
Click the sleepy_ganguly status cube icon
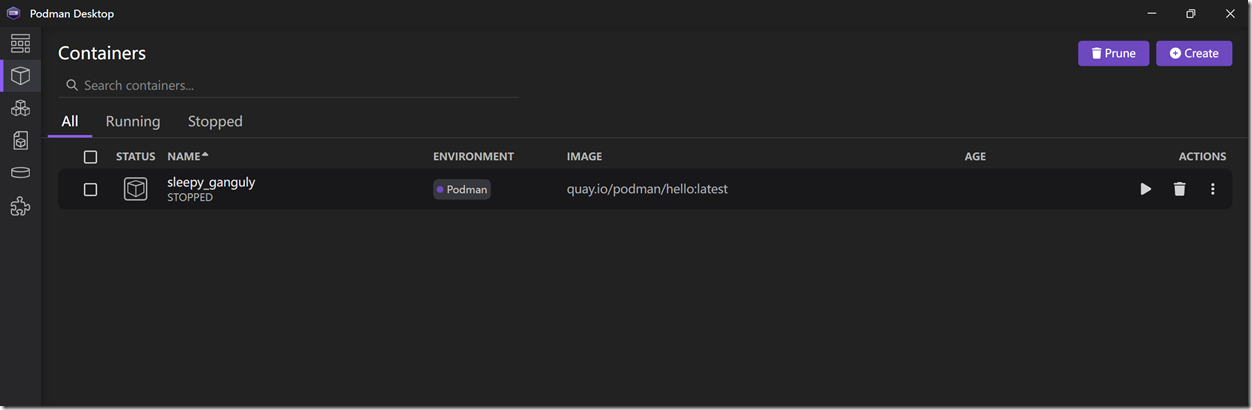(x=135, y=189)
